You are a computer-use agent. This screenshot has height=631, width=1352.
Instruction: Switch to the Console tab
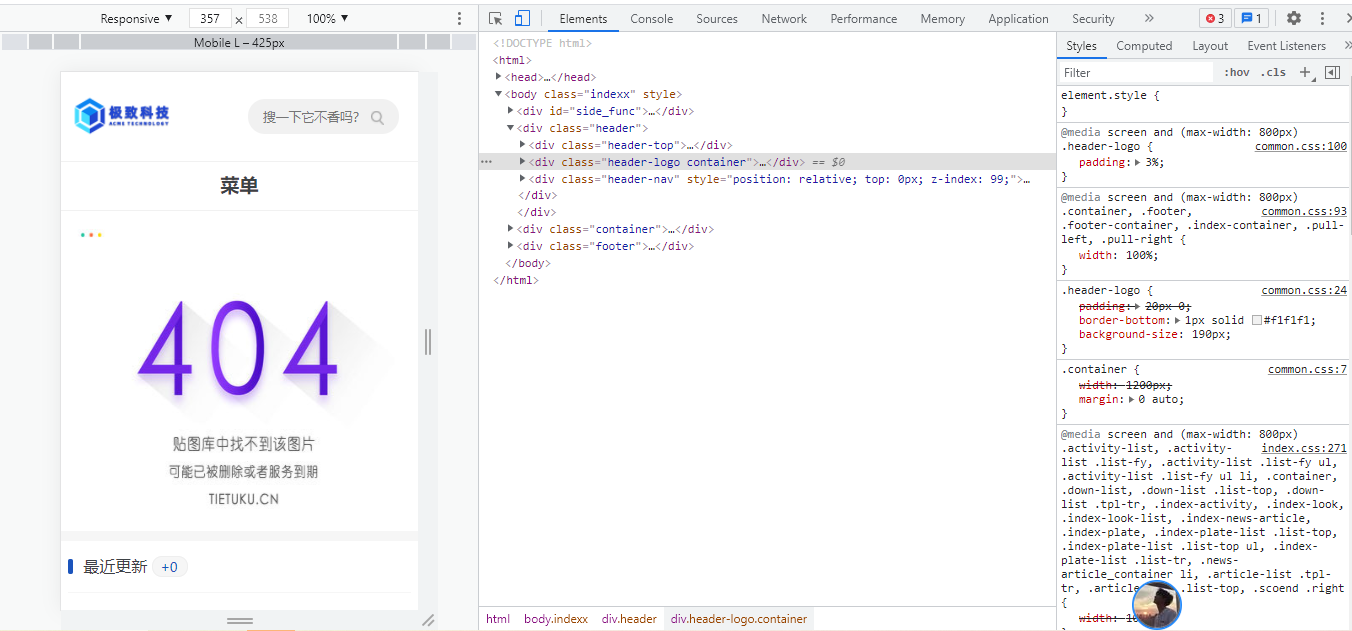coord(651,18)
